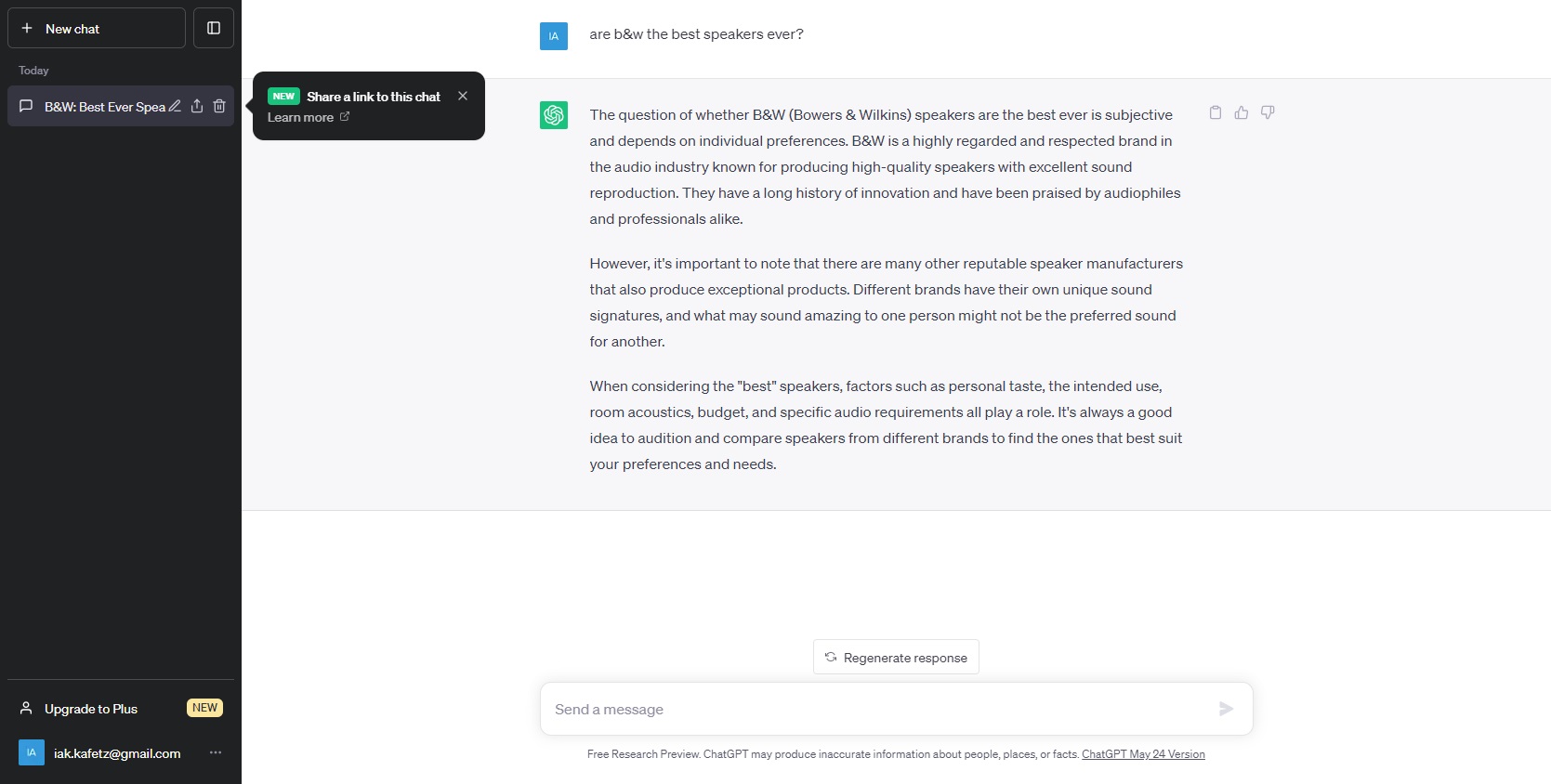Give the response a thumbs down
The image size is (1551, 784).
[x=1267, y=112]
